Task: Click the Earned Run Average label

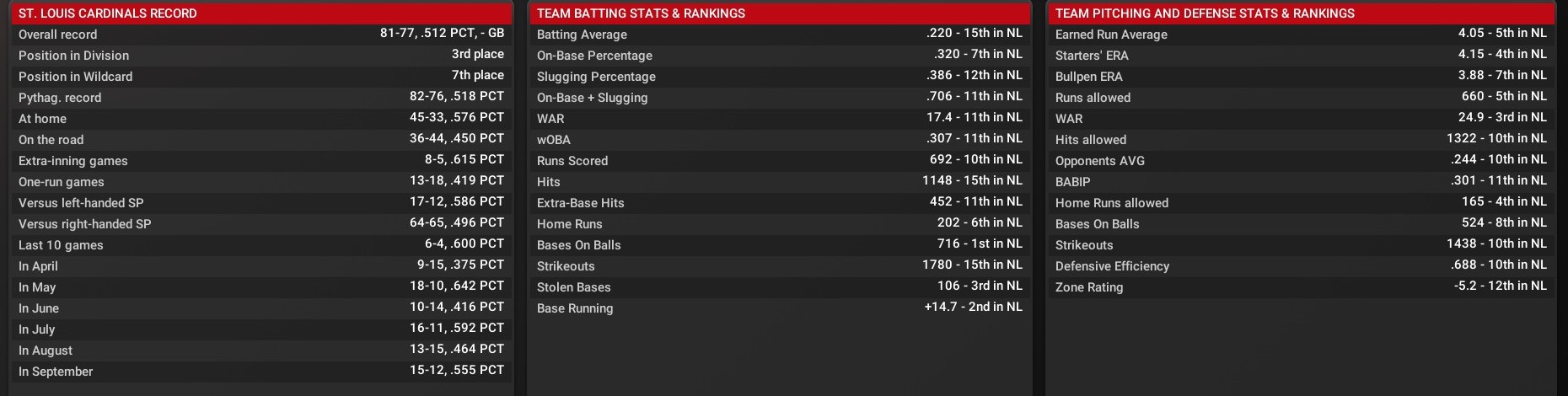Action: pyautogui.click(x=1111, y=35)
